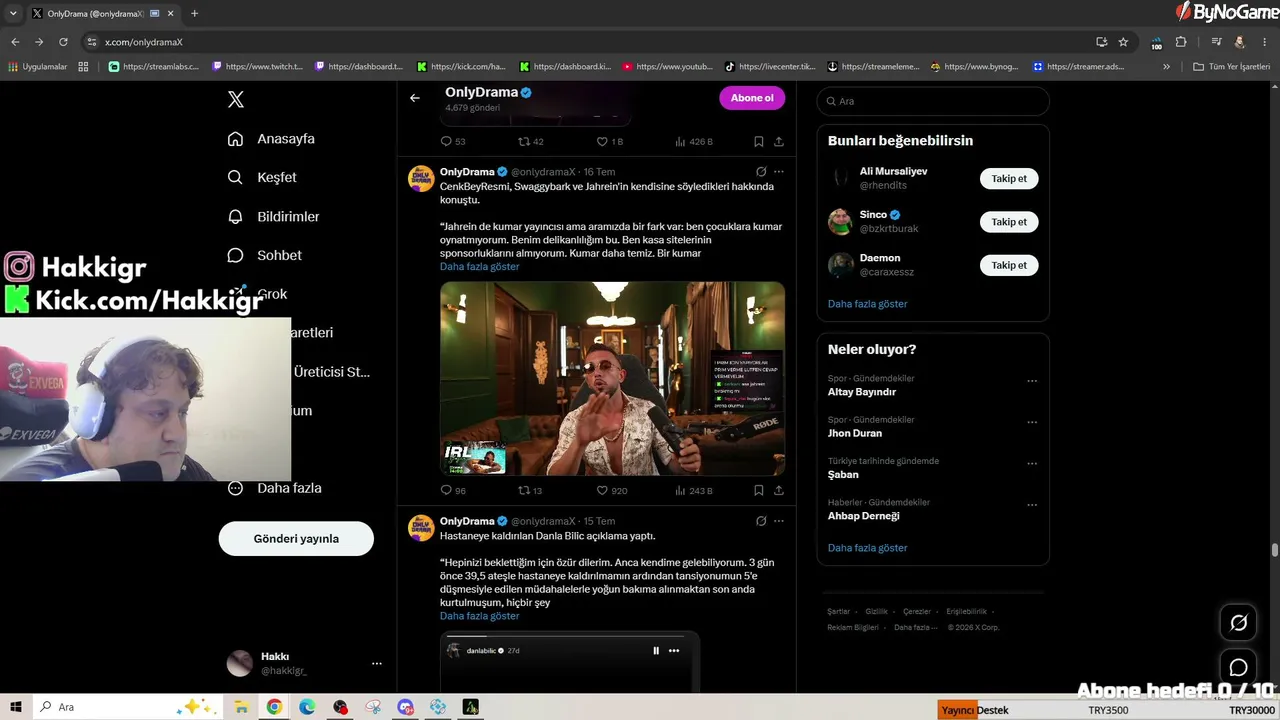The height and width of the screenshot is (720, 1280).
Task: Show more trends under Neler oluyor?
Action: click(867, 548)
